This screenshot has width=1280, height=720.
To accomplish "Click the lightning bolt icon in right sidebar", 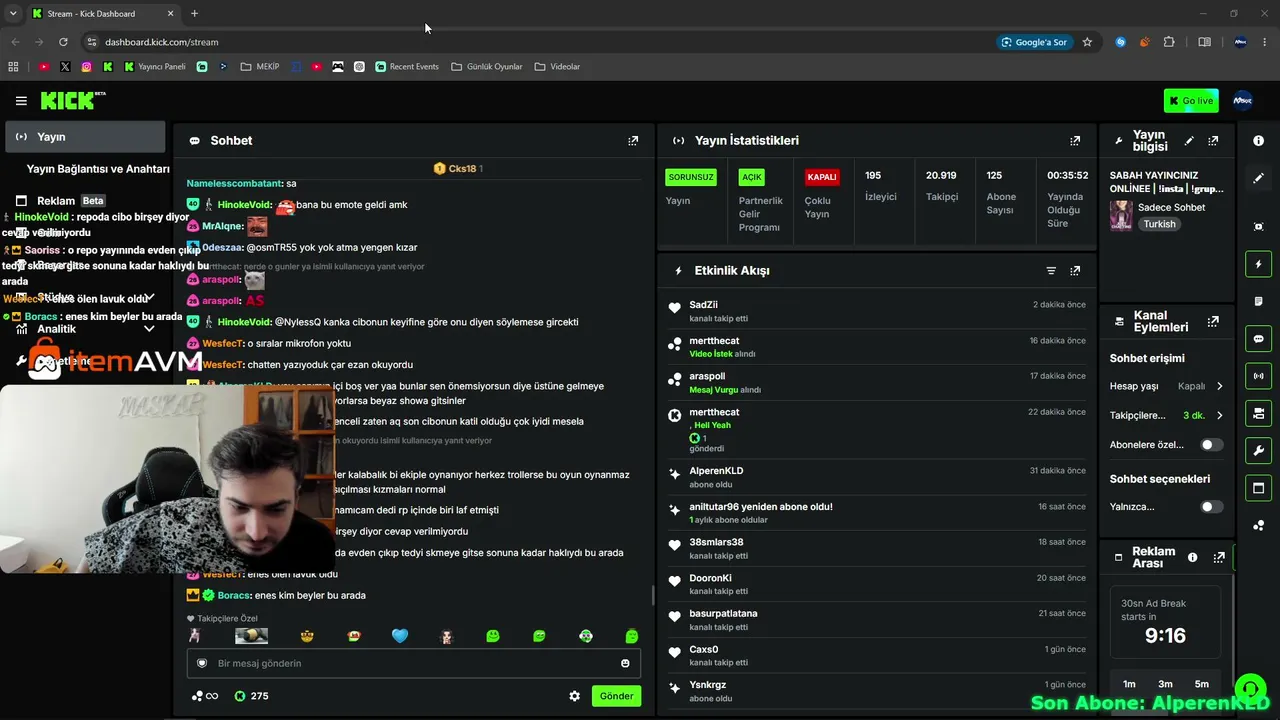I will (x=1258, y=264).
